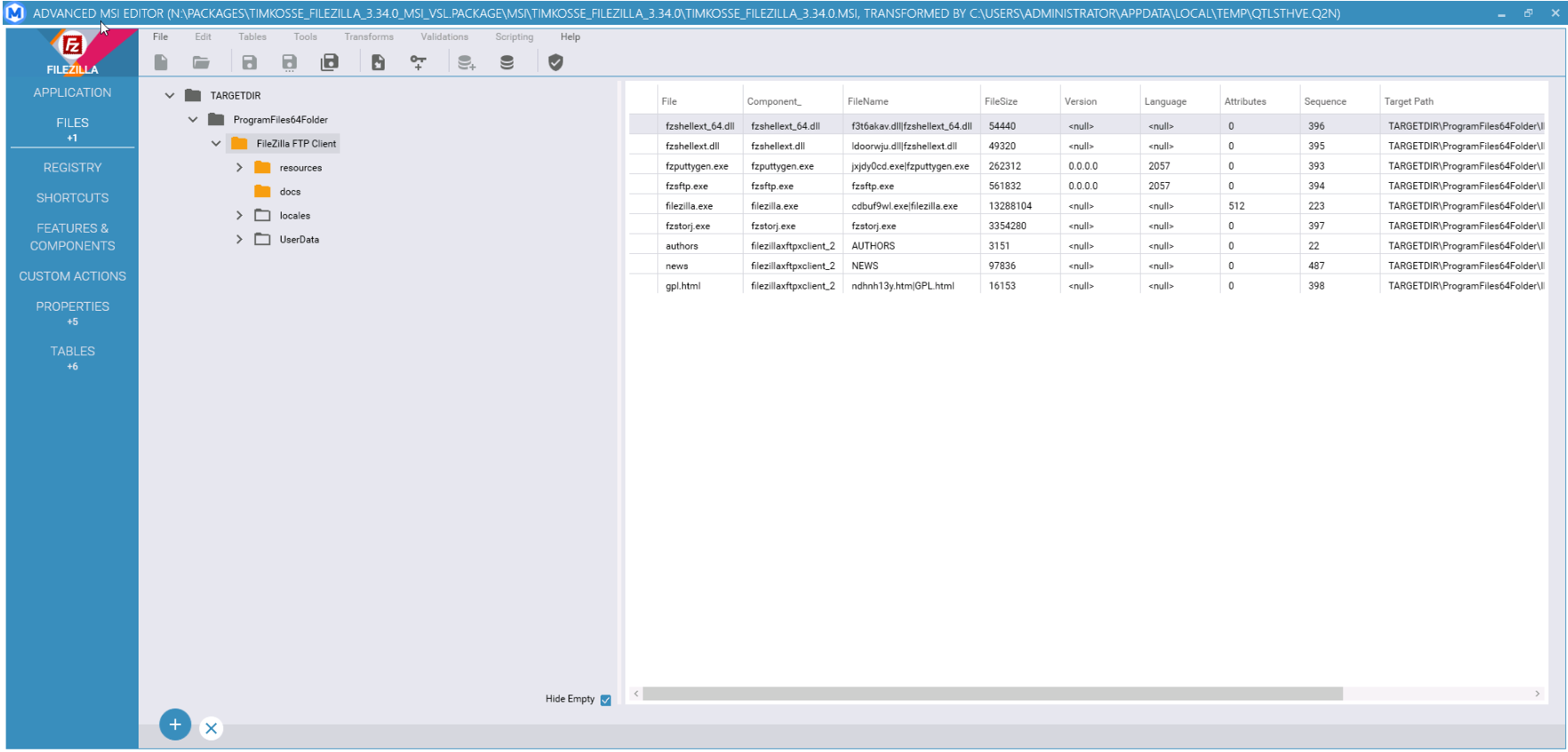Image resolution: width=1568 pixels, height=752 pixels.
Task: Select the fzshellext_64.dll file row
Action: 1088,126
